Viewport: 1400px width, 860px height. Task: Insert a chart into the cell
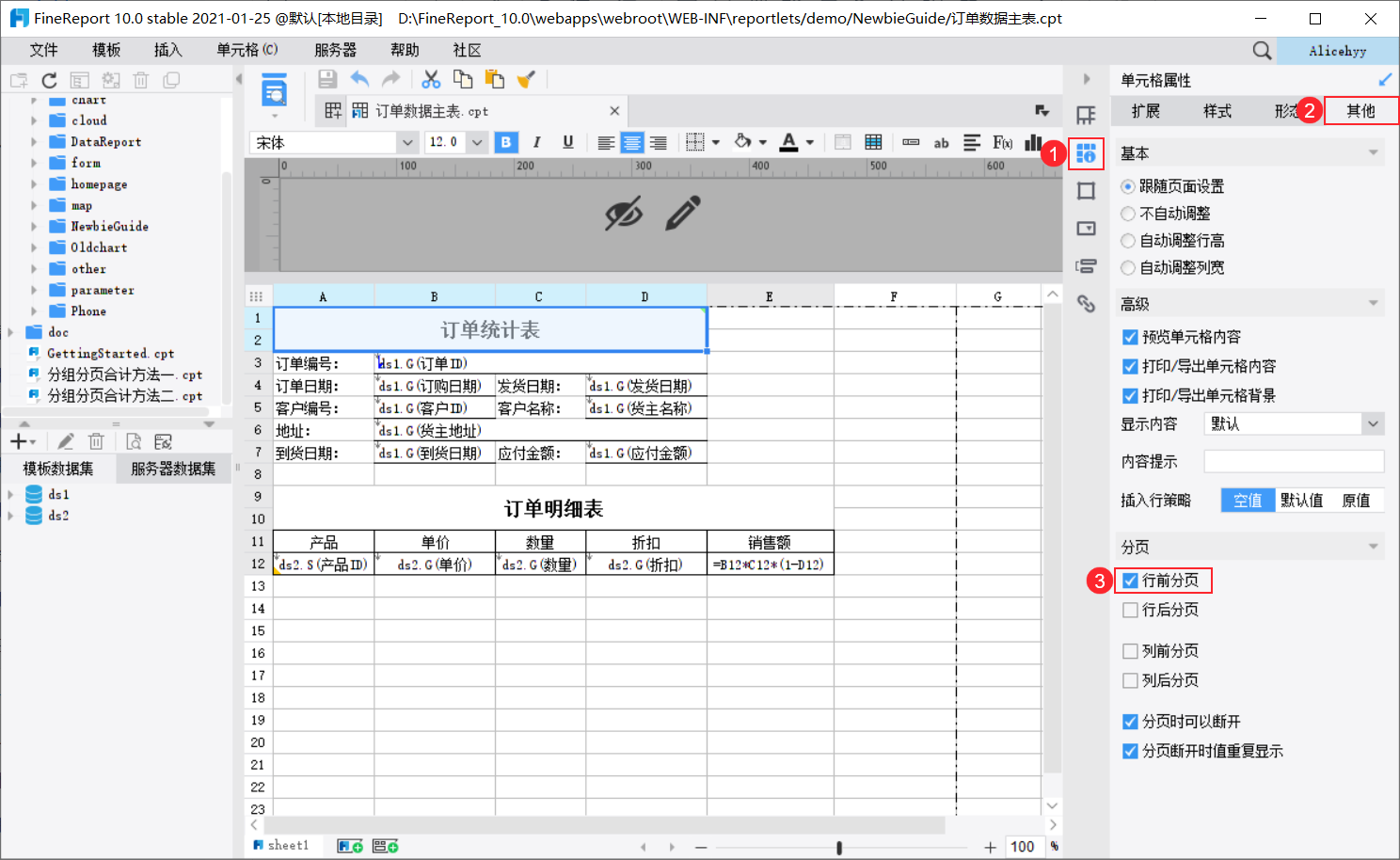[1033, 142]
